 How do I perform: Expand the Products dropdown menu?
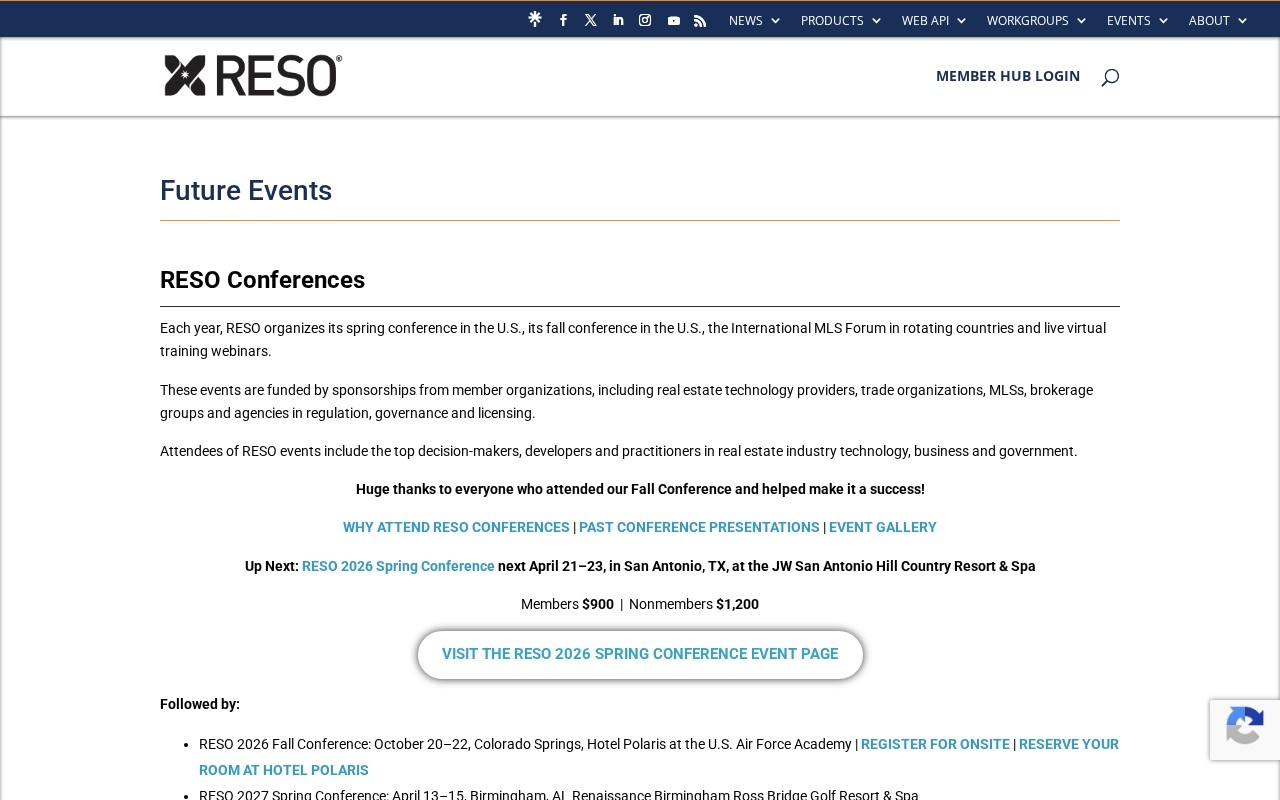tap(840, 20)
